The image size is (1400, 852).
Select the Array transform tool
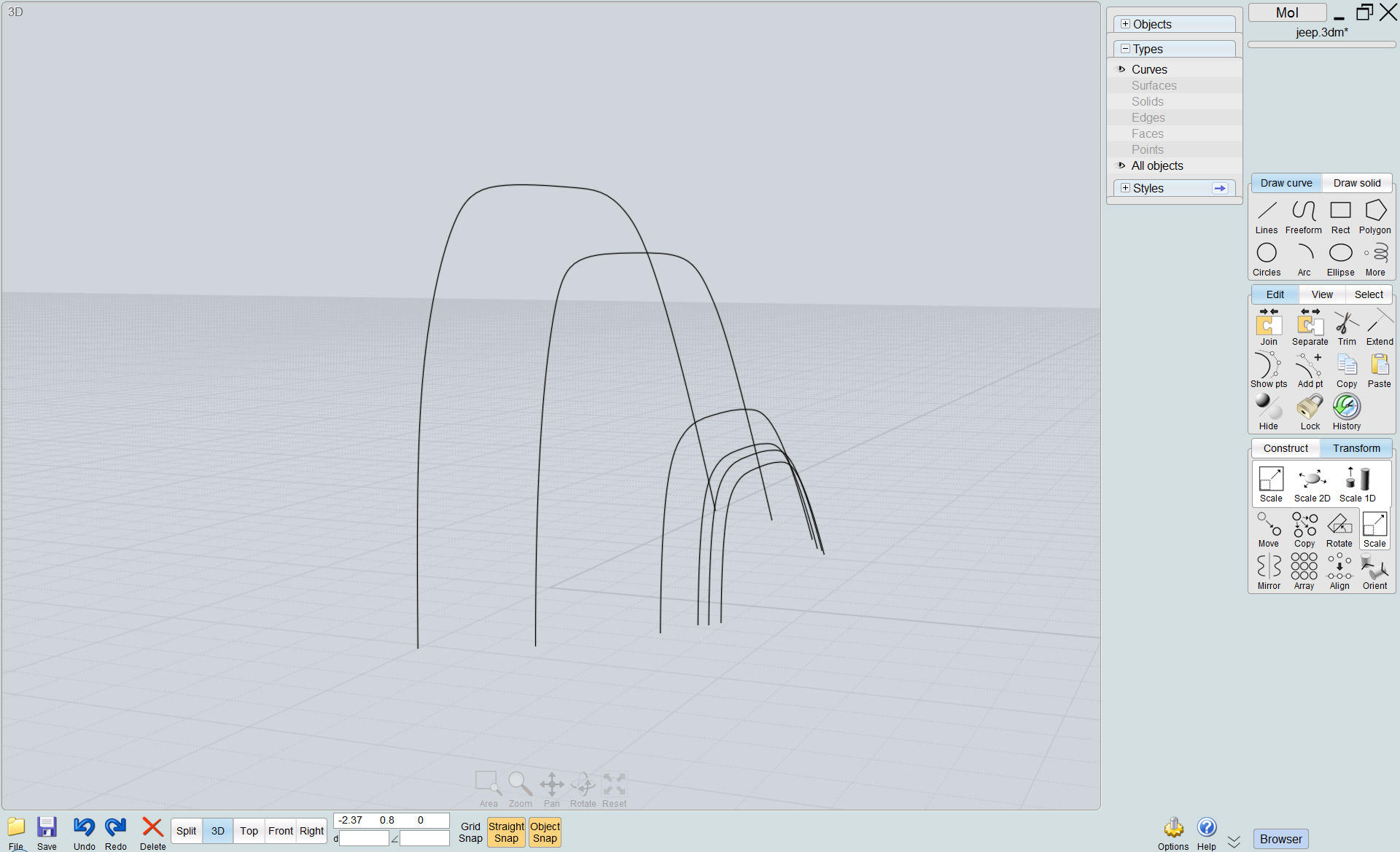pos(1304,570)
